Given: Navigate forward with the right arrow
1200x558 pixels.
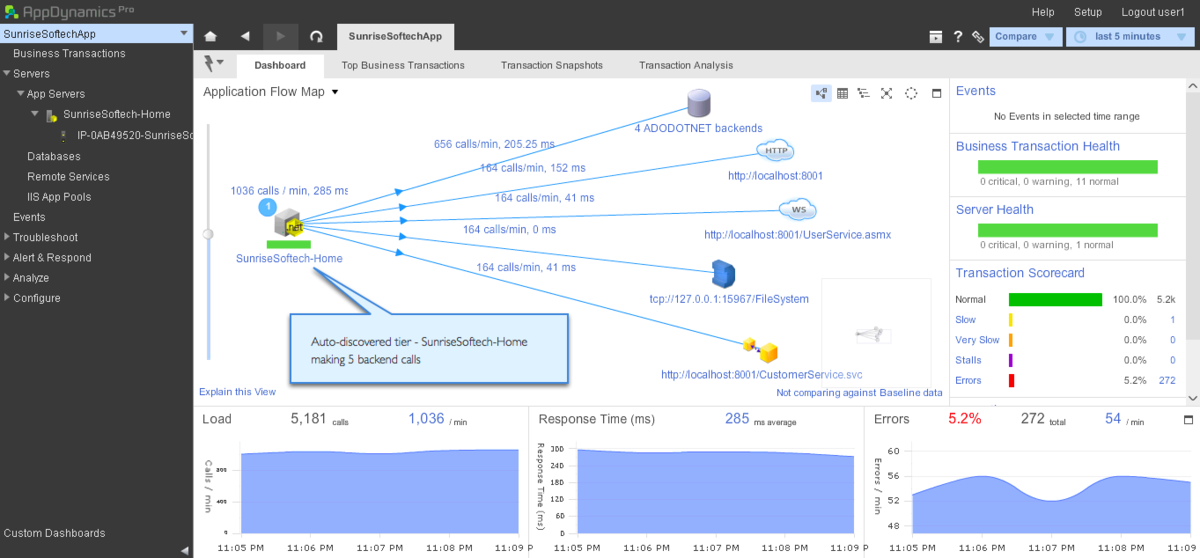Looking at the screenshot, I should point(281,36).
